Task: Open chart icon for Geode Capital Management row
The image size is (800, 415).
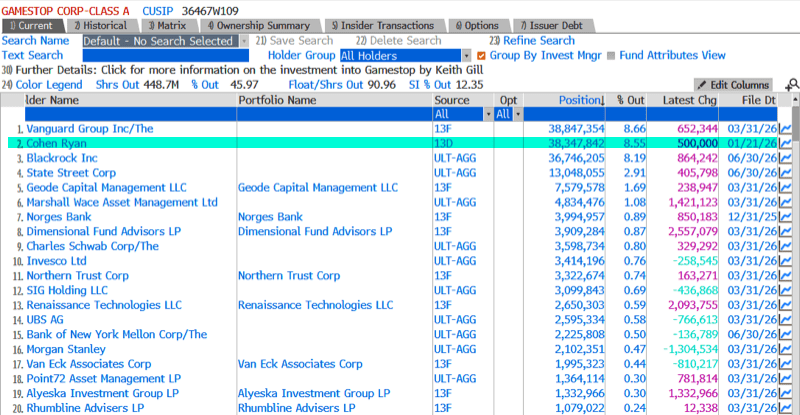Action: (x=786, y=187)
